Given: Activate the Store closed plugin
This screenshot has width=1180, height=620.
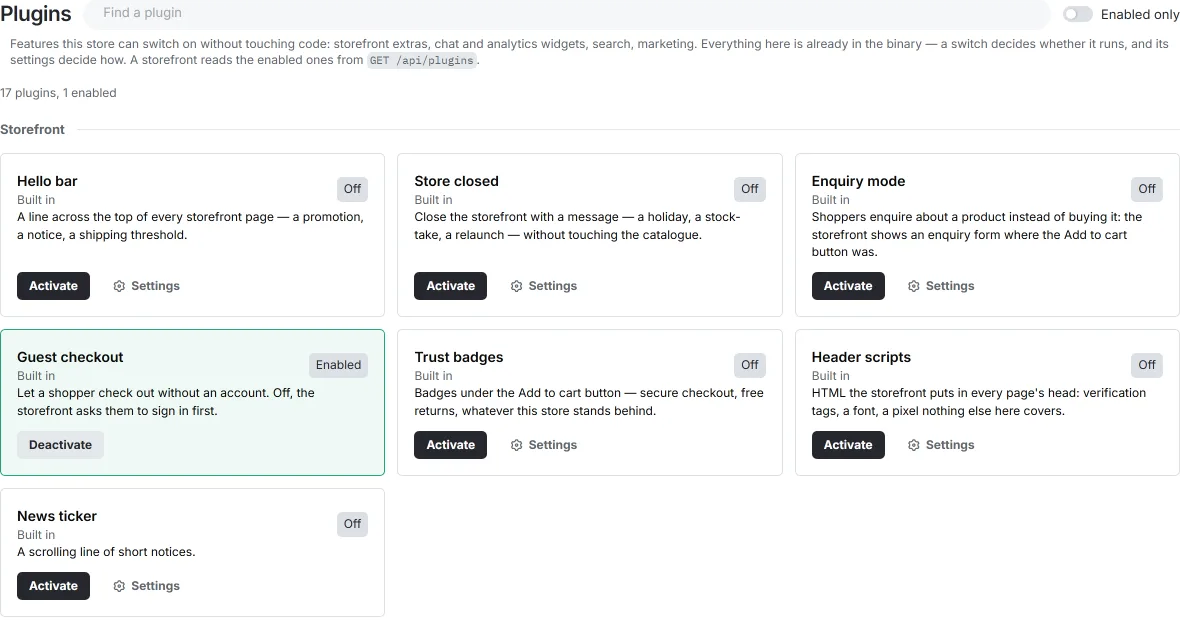Looking at the screenshot, I should (451, 286).
